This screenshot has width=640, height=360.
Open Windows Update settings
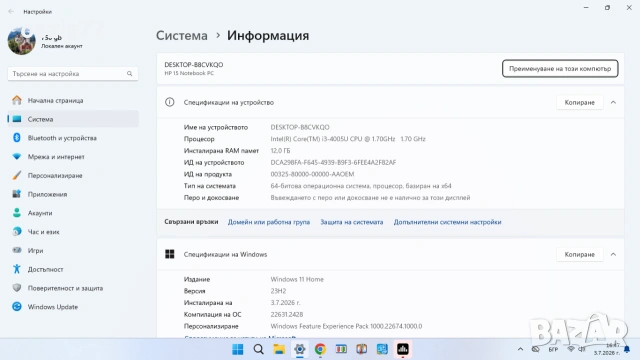73,307
